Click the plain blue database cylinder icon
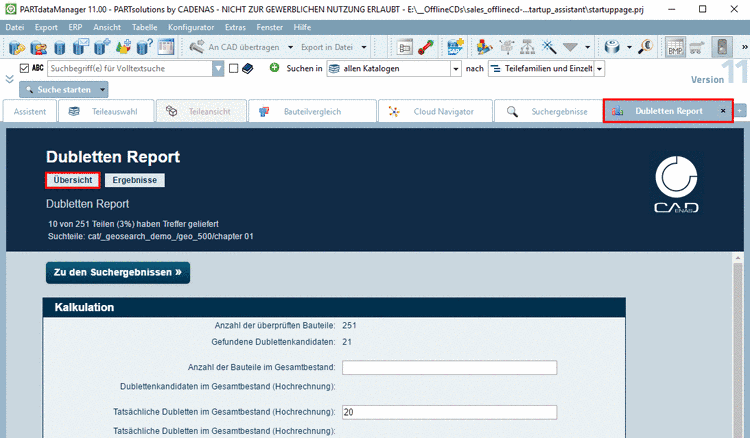 click(x=59, y=47)
